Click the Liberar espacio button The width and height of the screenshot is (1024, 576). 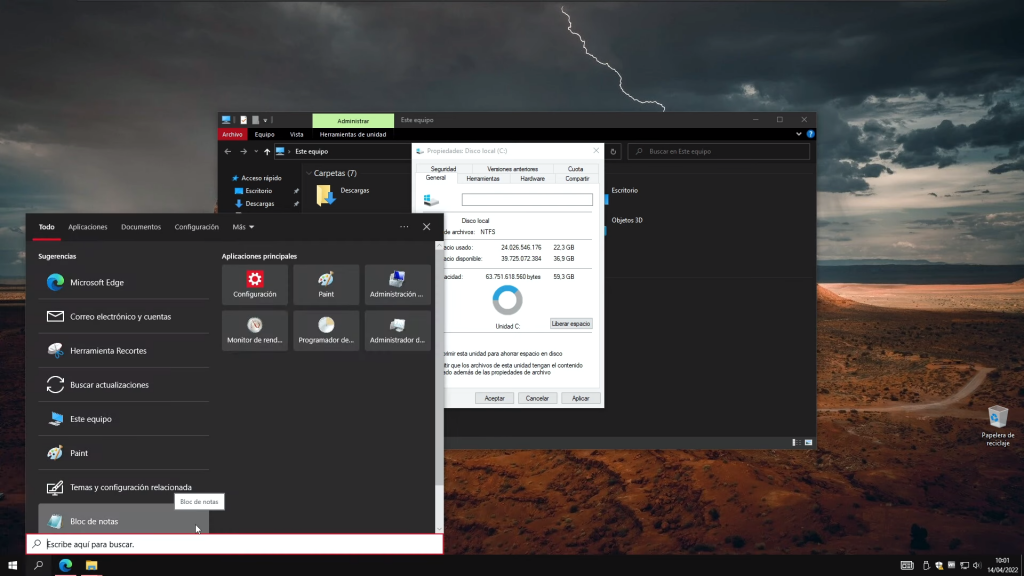[x=571, y=324]
